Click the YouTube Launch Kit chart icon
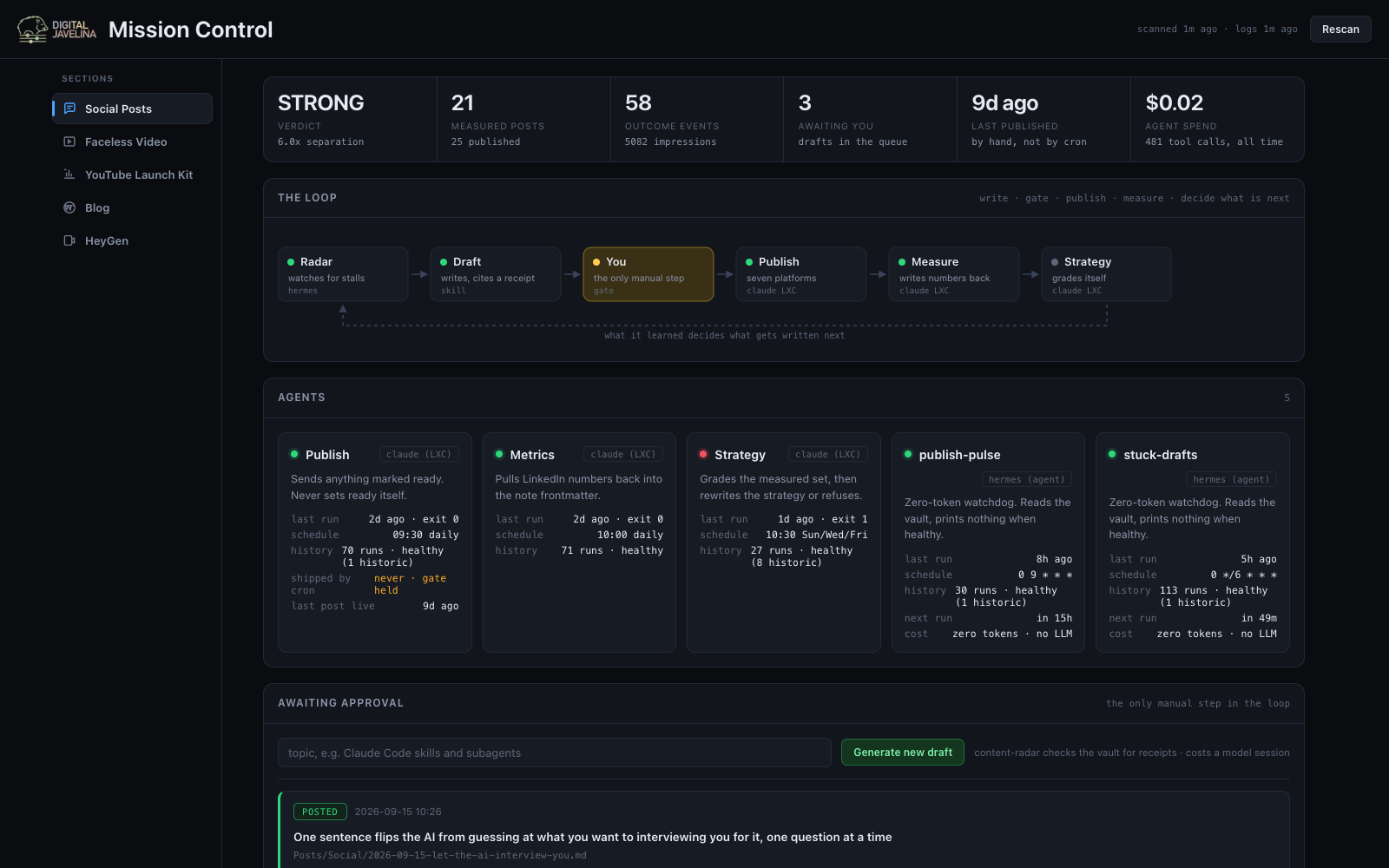The width and height of the screenshot is (1389, 868). tap(69, 174)
